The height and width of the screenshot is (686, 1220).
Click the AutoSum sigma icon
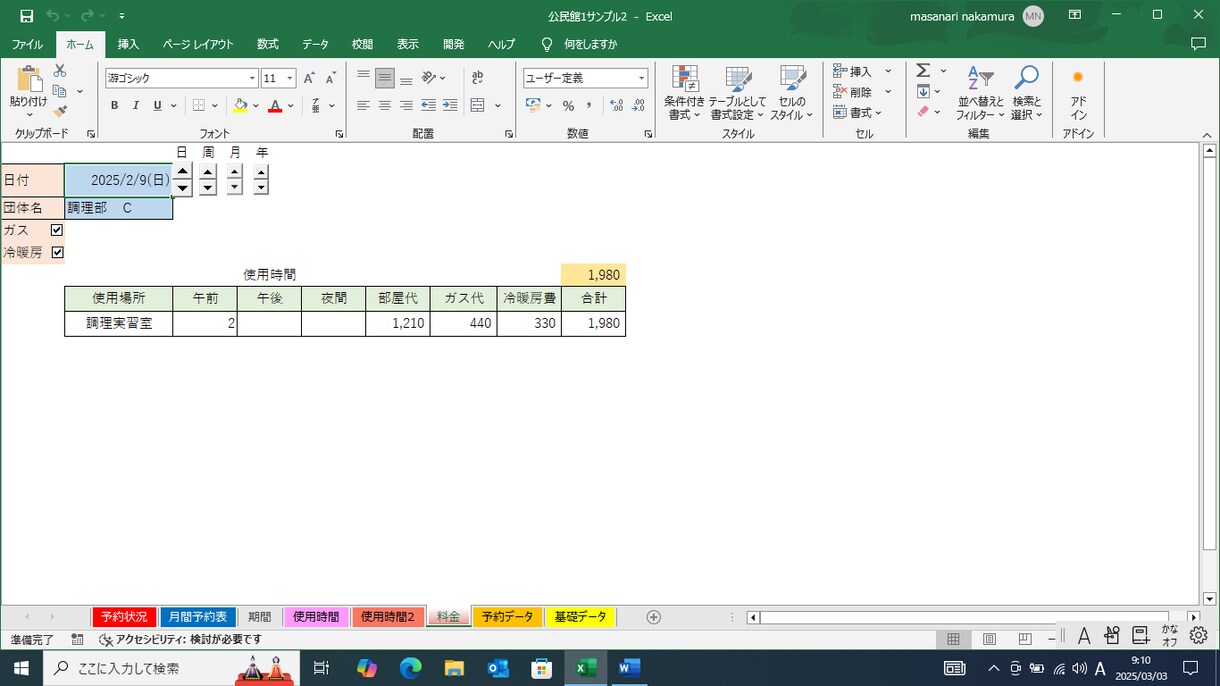tap(923, 71)
